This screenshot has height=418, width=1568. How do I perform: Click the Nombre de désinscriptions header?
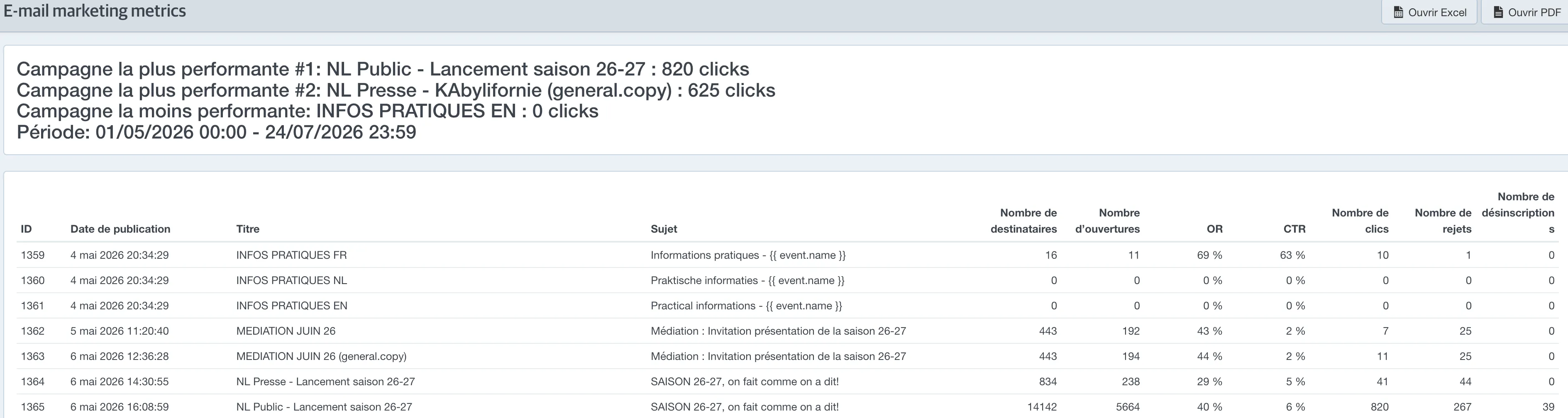click(1518, 213)
